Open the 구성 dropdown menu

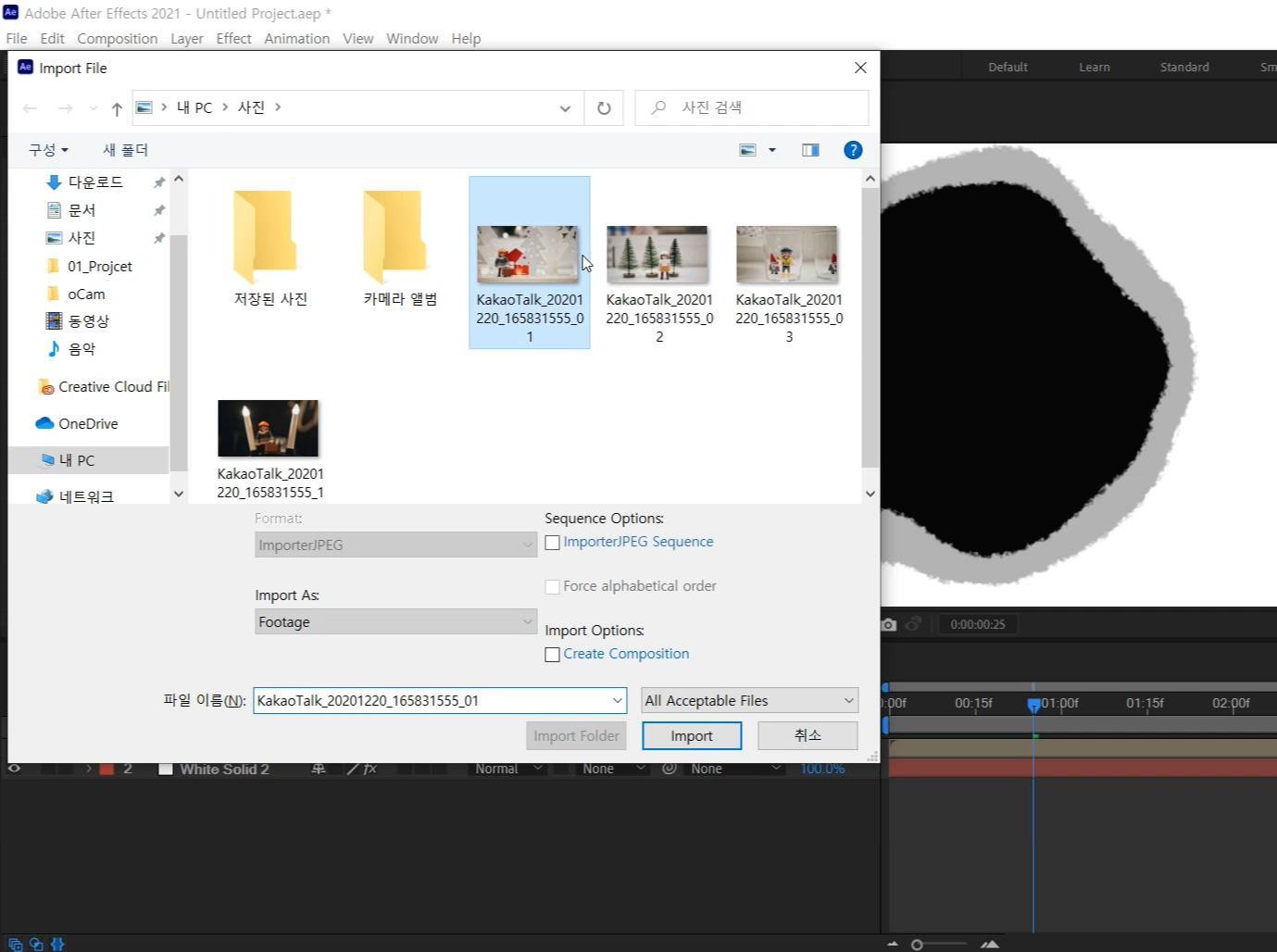coord(48,150)
